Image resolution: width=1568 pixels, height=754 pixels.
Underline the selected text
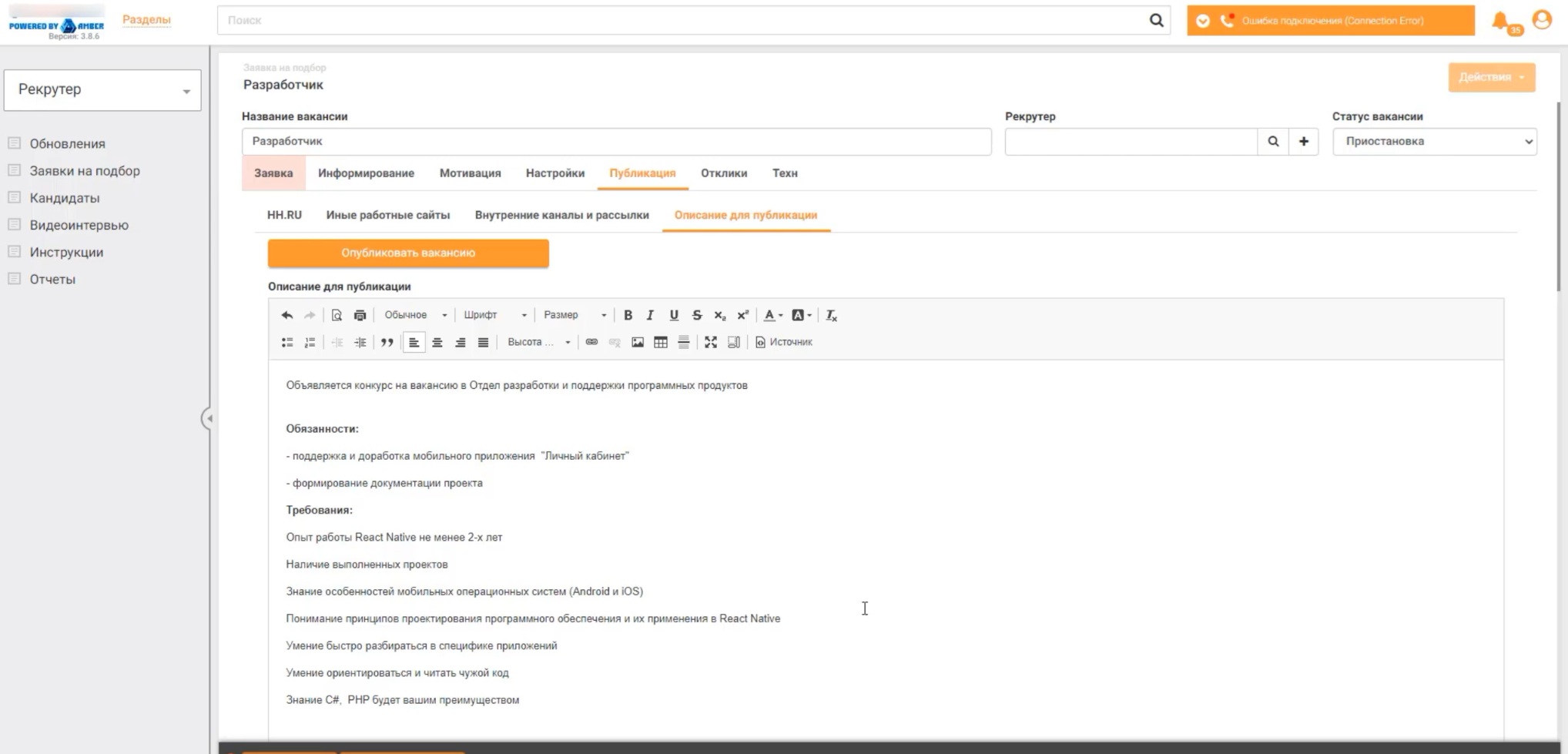click(x=674, y=315)
